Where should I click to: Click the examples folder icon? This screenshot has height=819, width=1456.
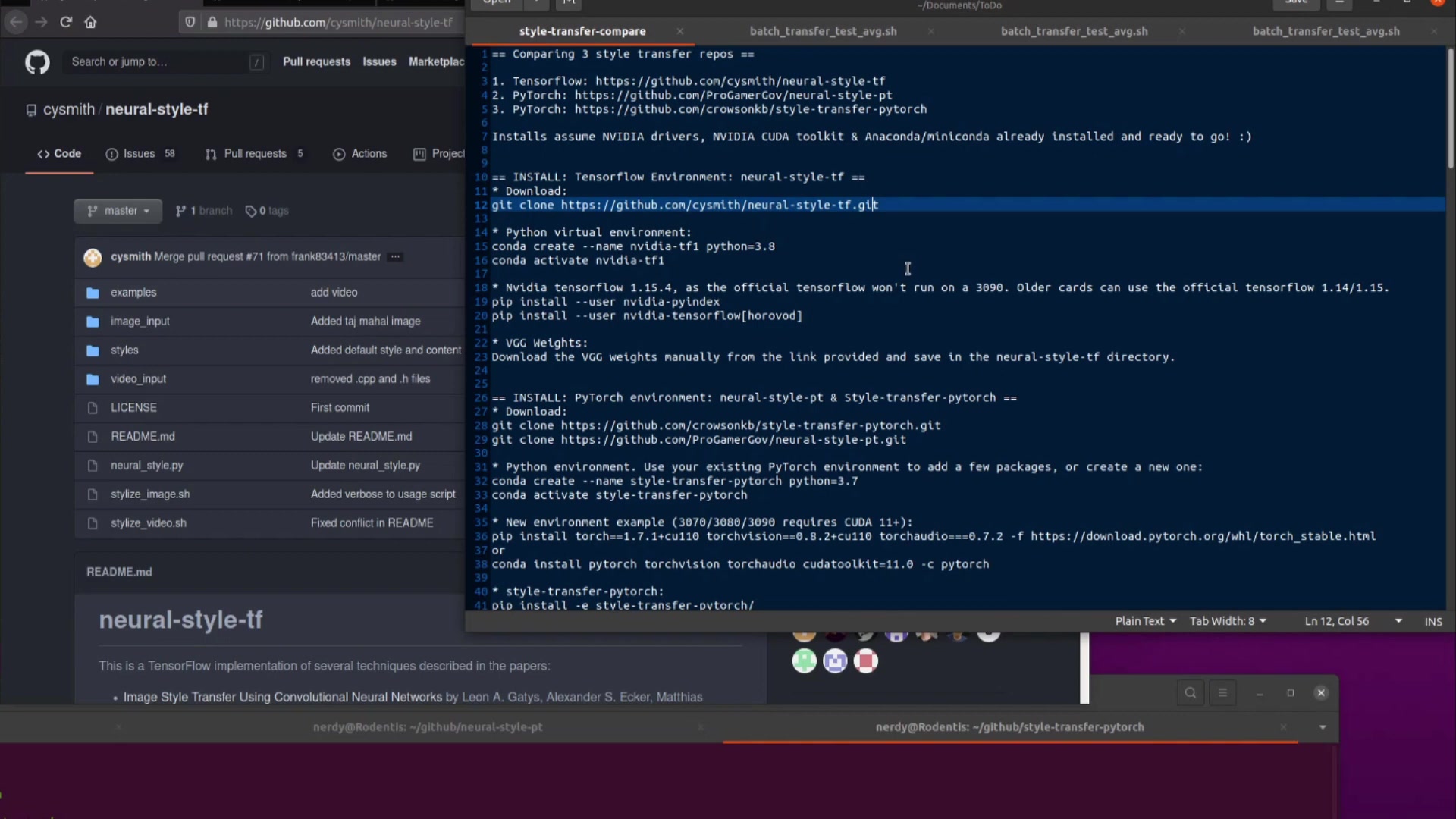click(x=93, y=293)
